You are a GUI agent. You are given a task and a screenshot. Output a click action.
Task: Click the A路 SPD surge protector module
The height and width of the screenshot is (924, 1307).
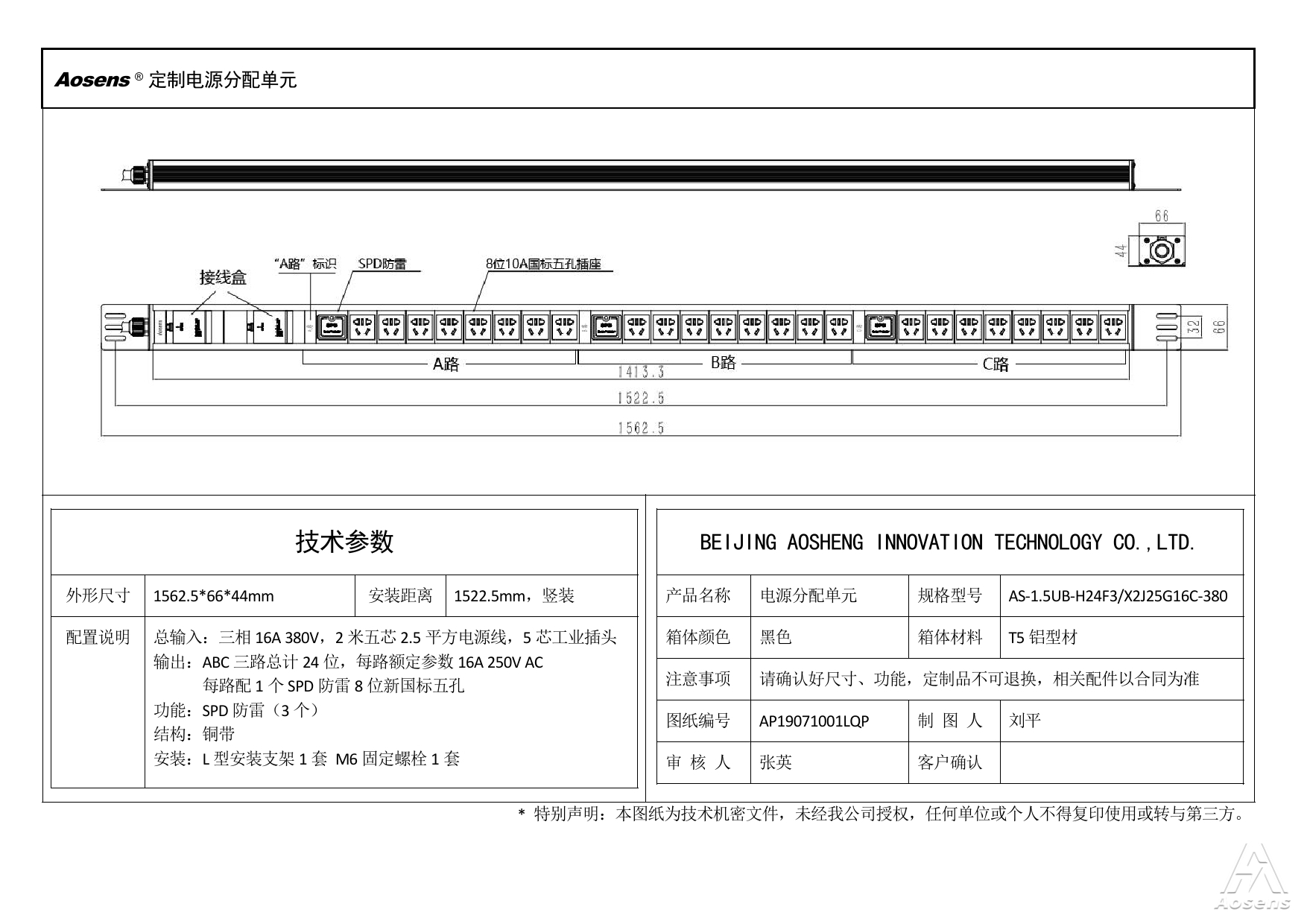coord(332,327)
